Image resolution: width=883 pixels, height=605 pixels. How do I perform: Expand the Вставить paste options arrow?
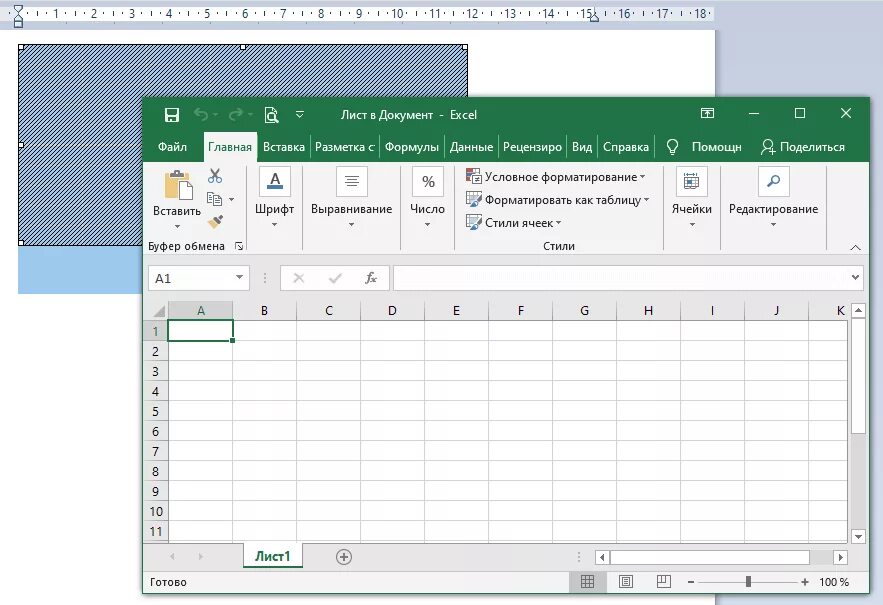[x=177, y=226]
